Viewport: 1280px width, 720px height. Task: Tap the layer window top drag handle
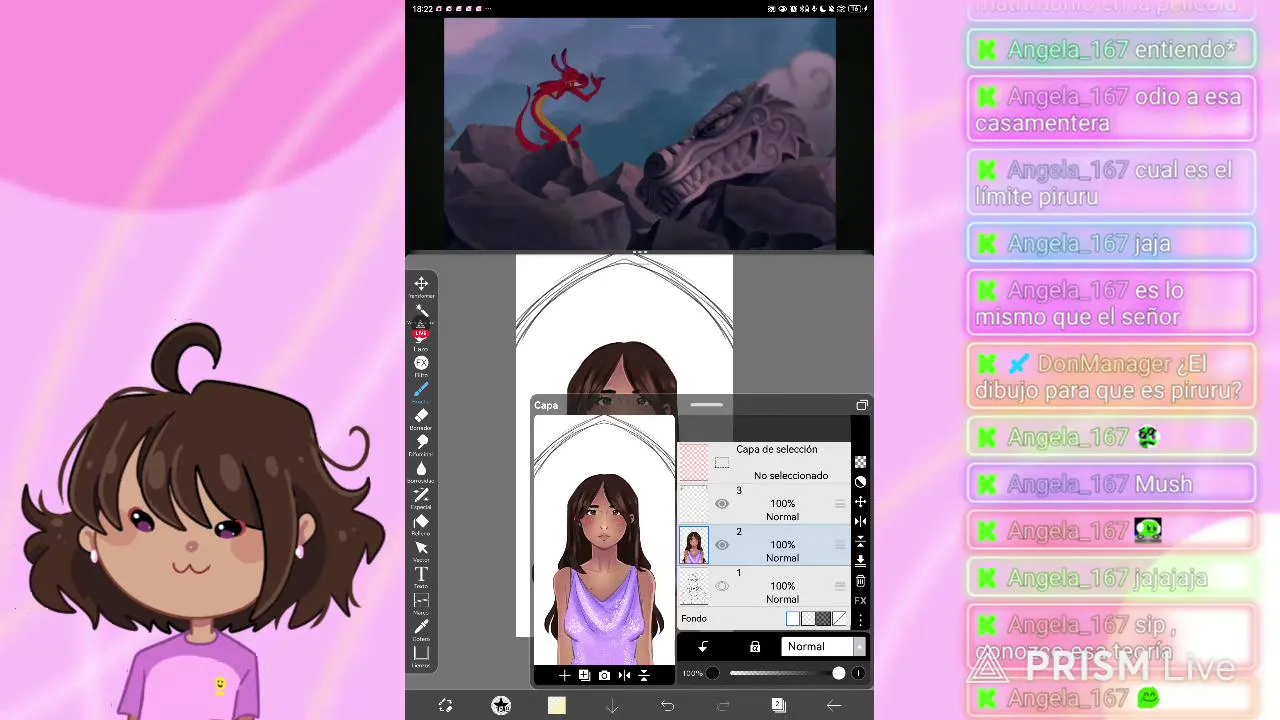[x=706, y=405]
